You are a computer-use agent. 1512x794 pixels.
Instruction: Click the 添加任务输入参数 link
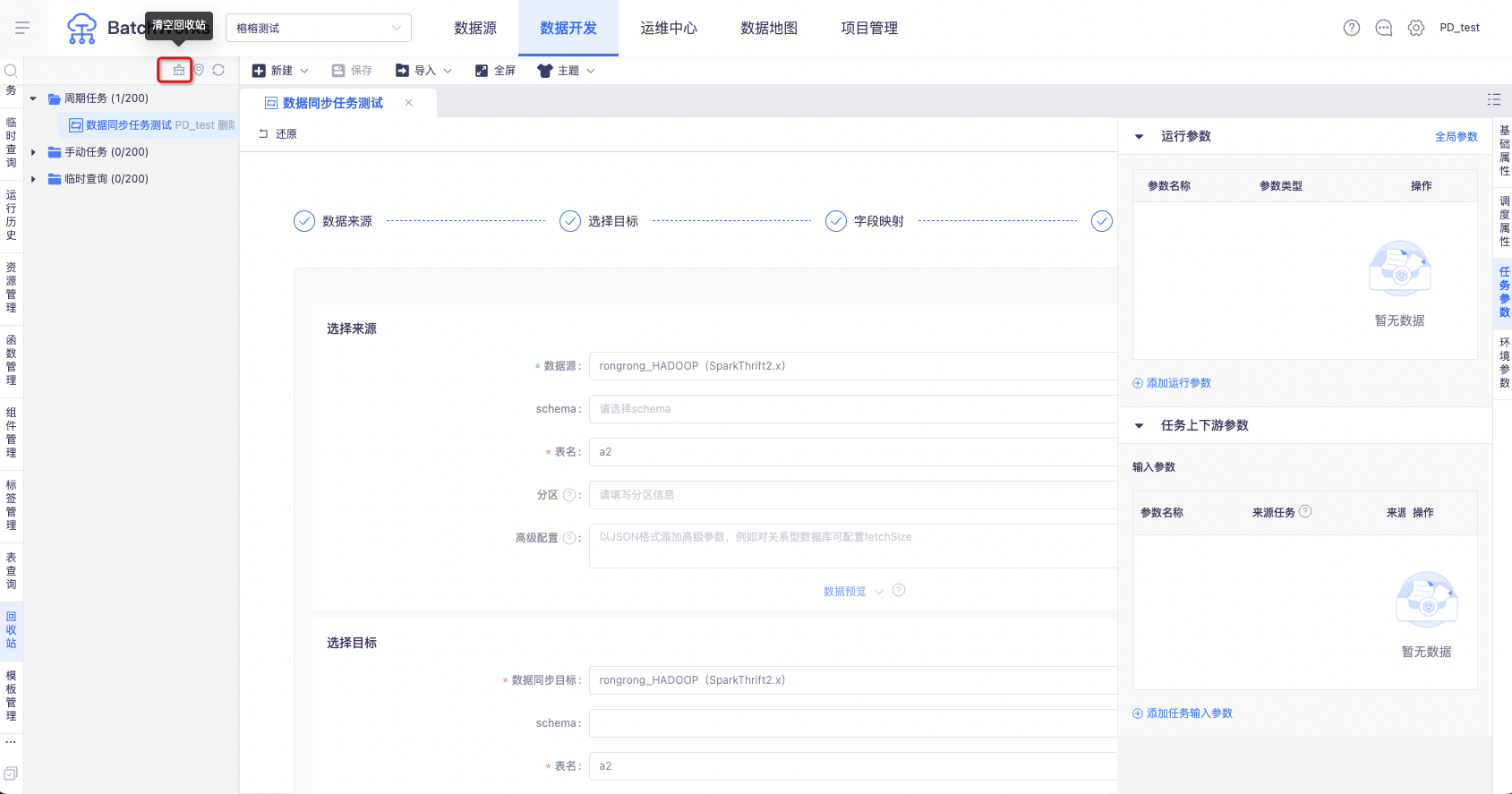pos(1183,713)
